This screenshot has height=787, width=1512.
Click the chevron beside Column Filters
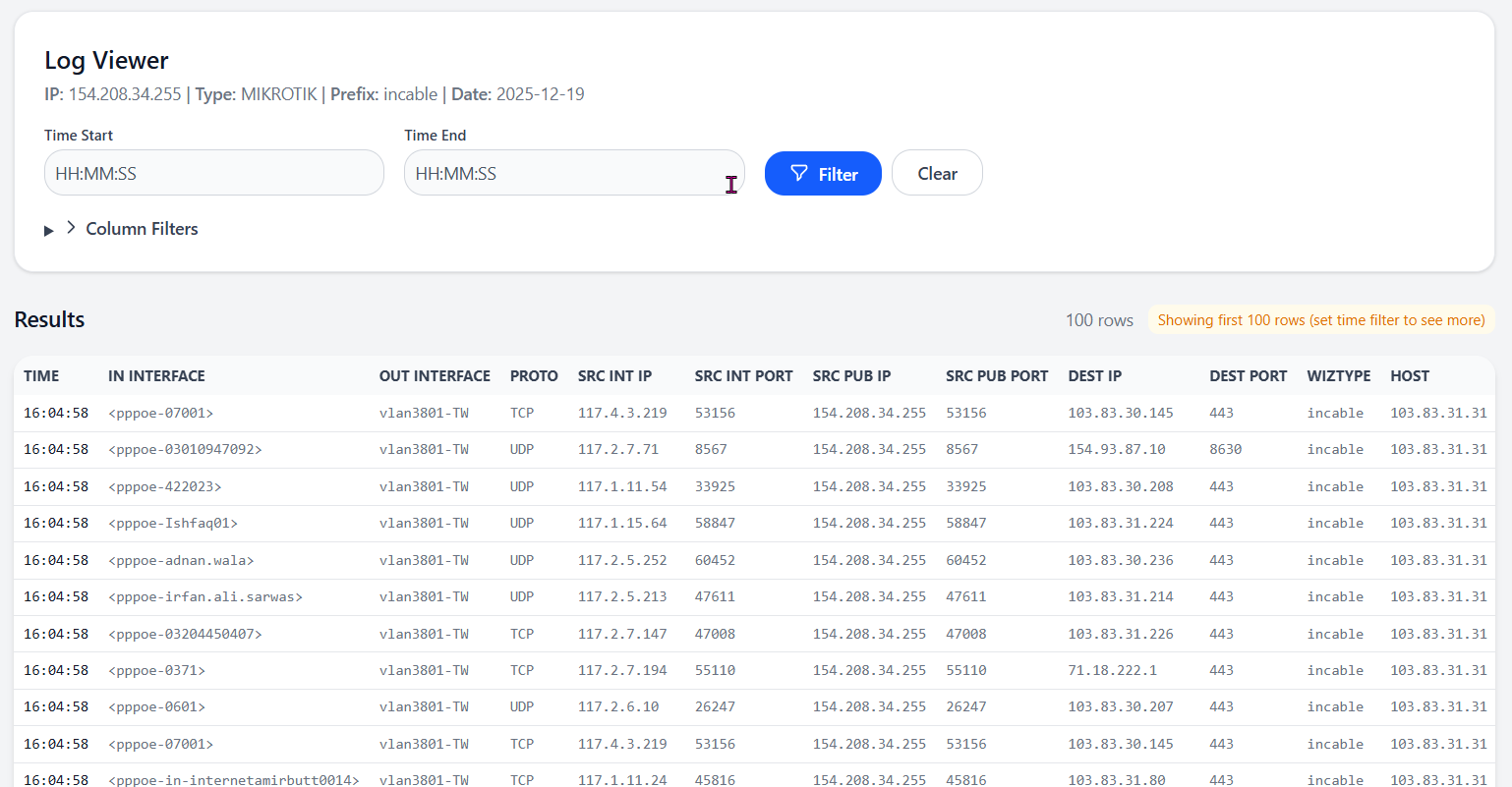71,227
